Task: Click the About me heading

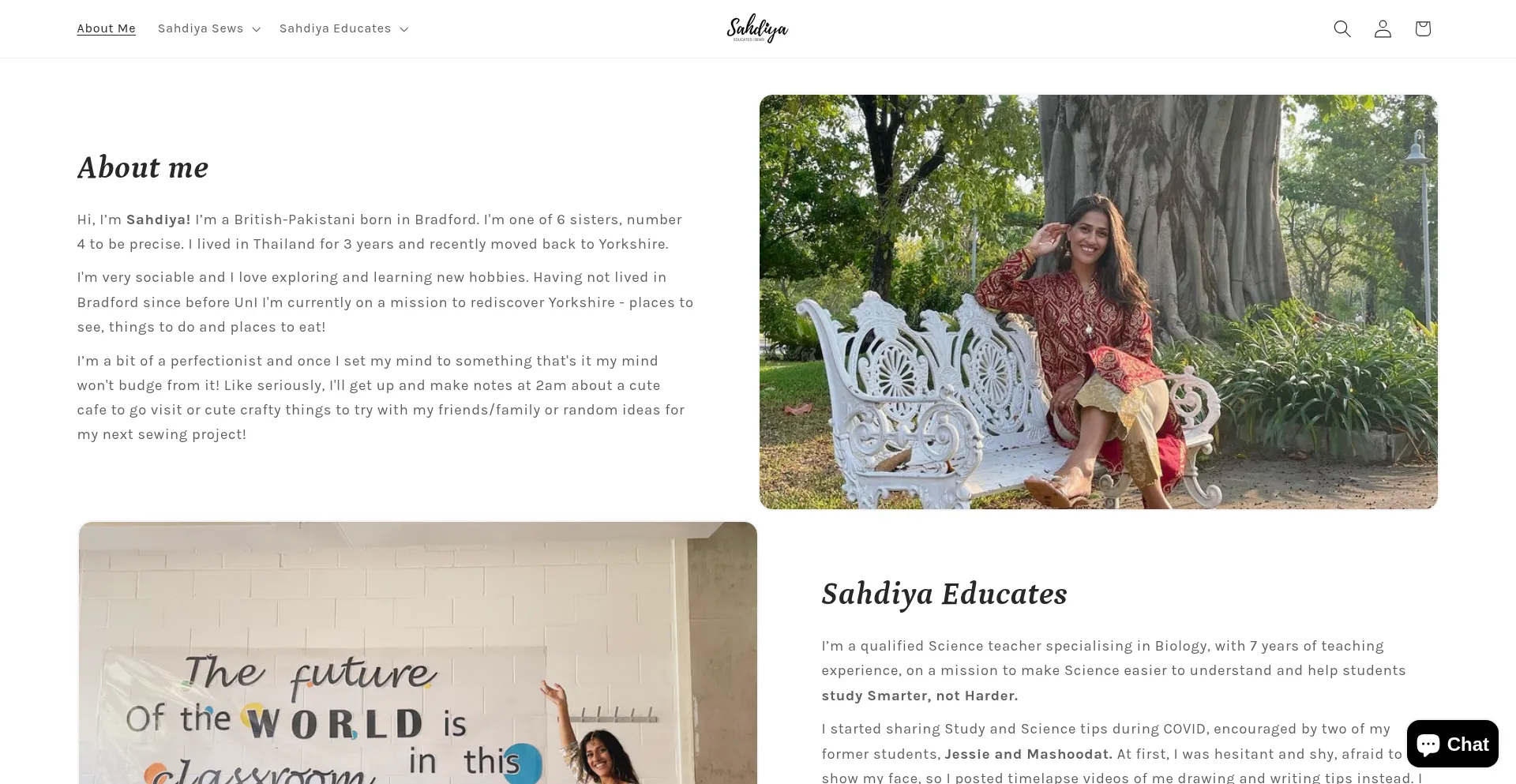Action: click(143, 167)
